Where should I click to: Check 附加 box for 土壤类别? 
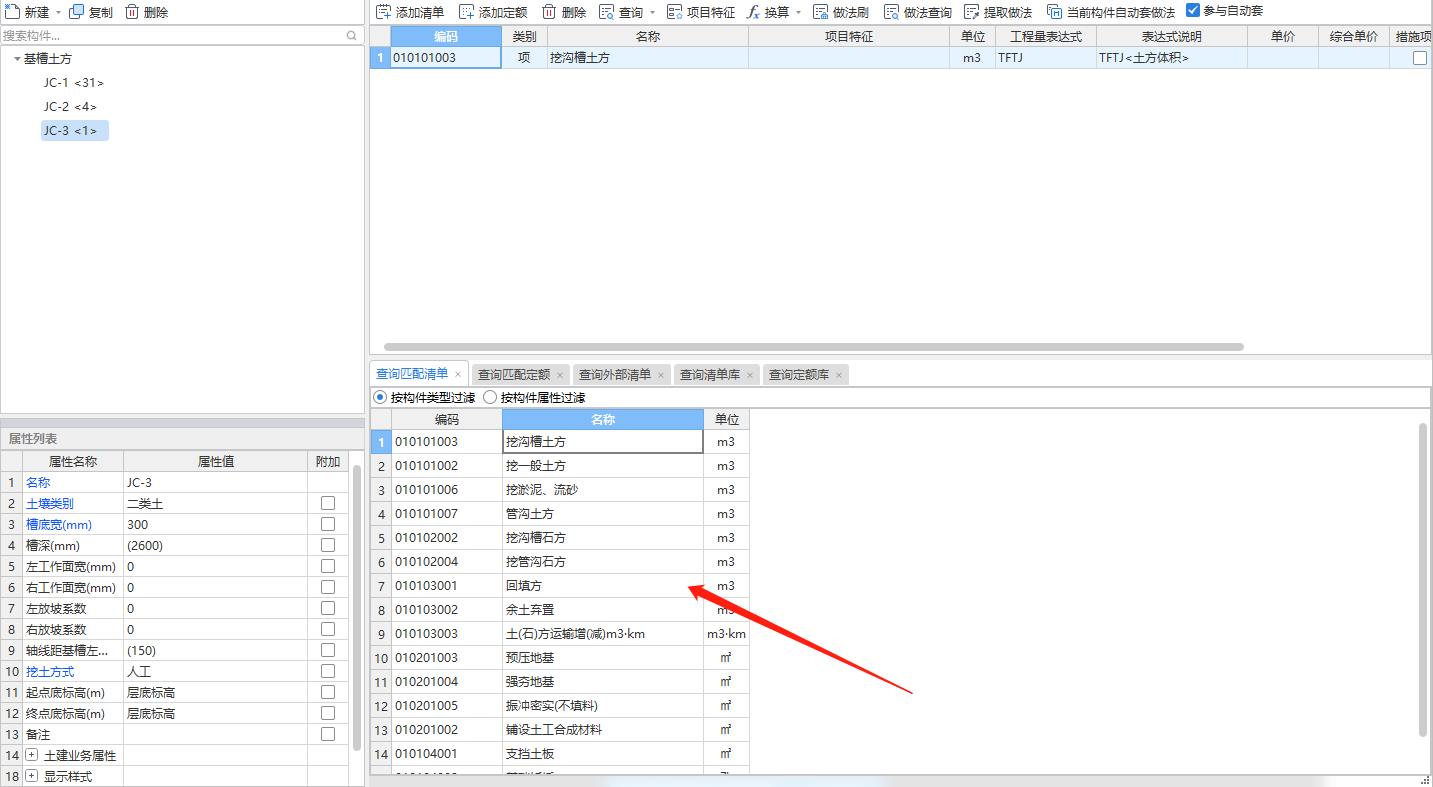pyautogui.click(x=328, y=503)
